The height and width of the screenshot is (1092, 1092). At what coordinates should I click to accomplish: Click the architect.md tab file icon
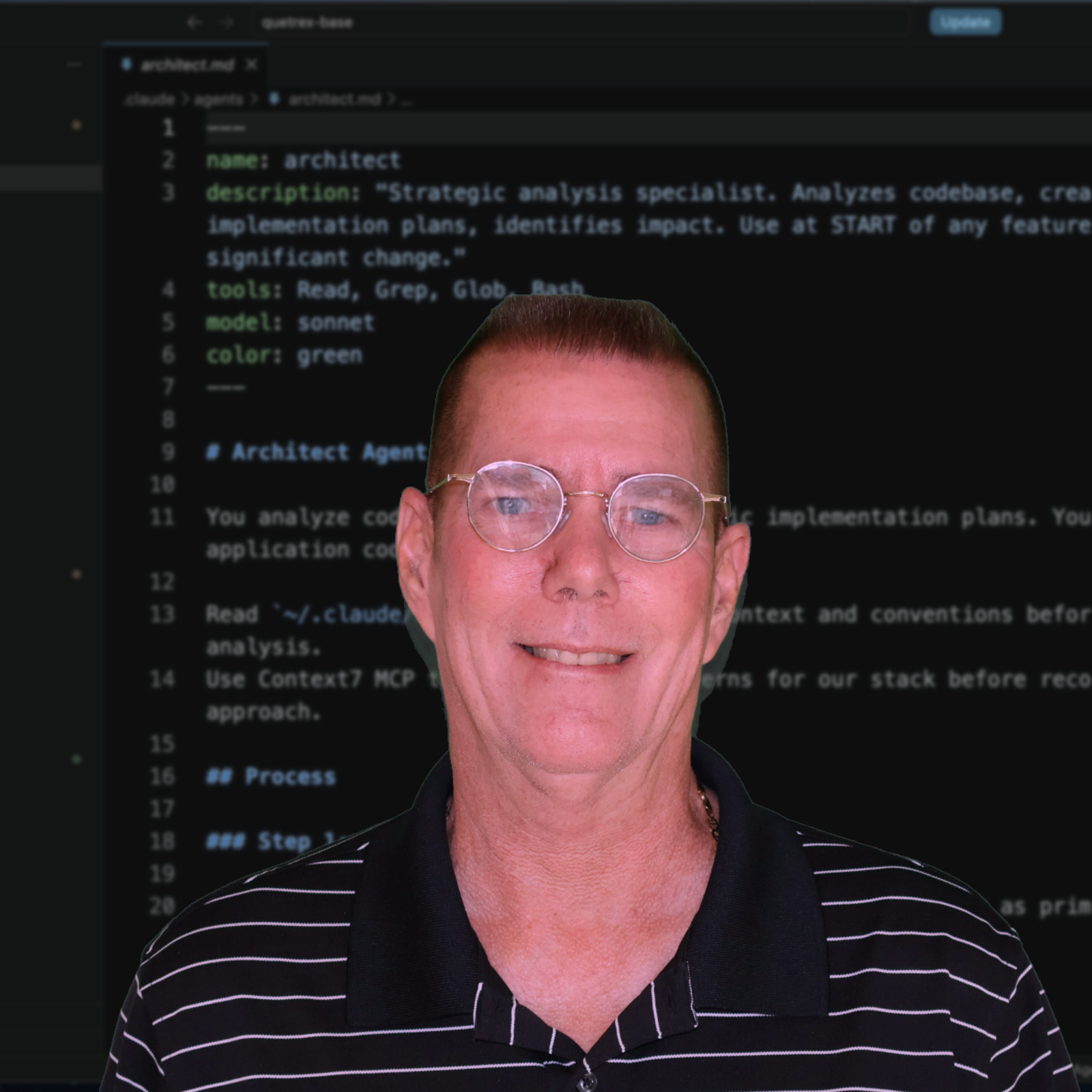tap(126, 64)
